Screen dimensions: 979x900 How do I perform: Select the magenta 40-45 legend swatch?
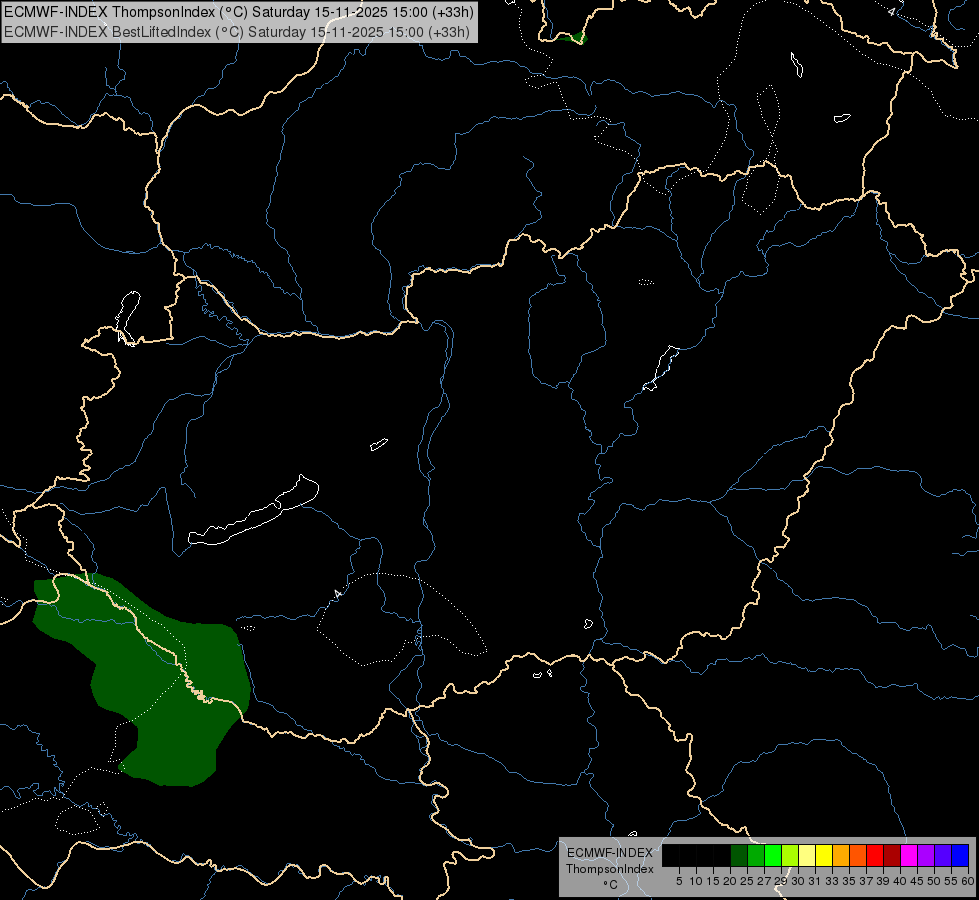click(x=909, y=856)
